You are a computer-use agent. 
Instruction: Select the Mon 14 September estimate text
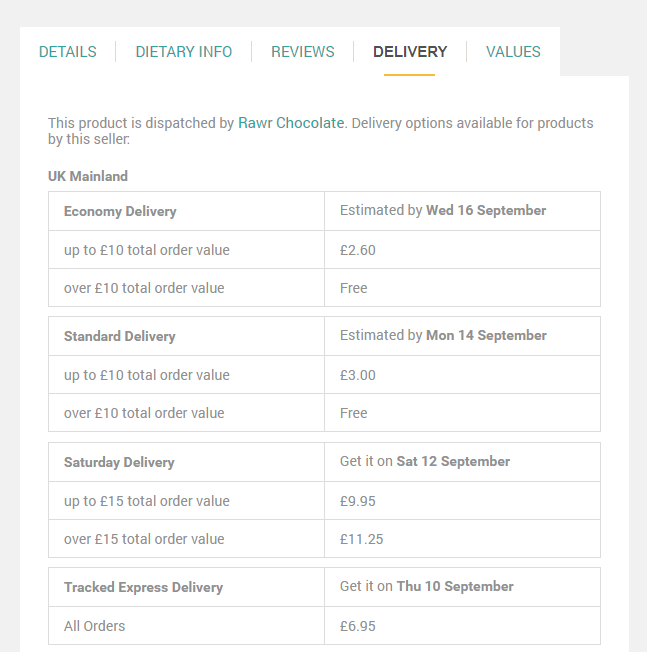[486, 335]
